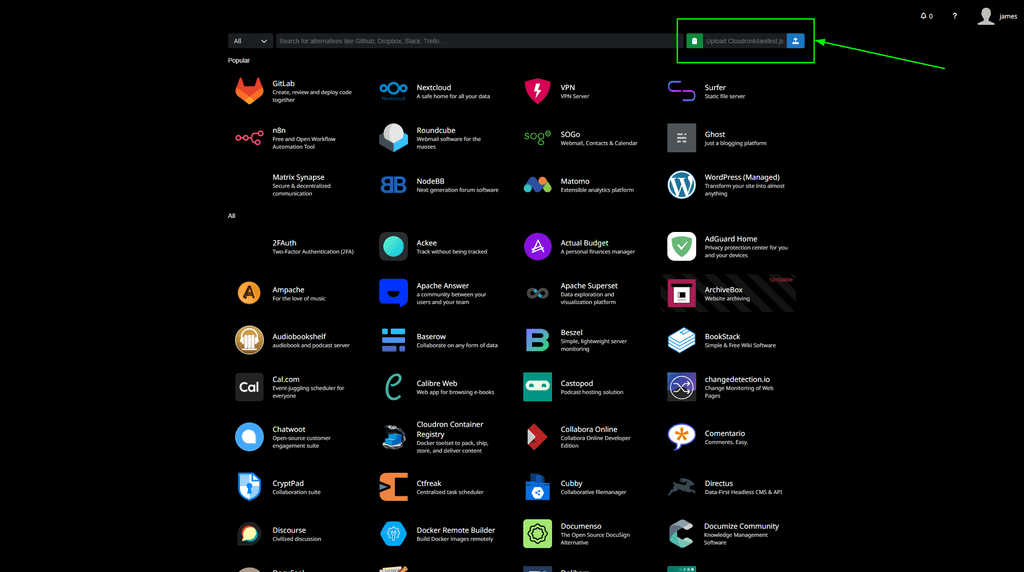Click the Beszel app icon
1024x572 pixels.
(x=537, y=340)
